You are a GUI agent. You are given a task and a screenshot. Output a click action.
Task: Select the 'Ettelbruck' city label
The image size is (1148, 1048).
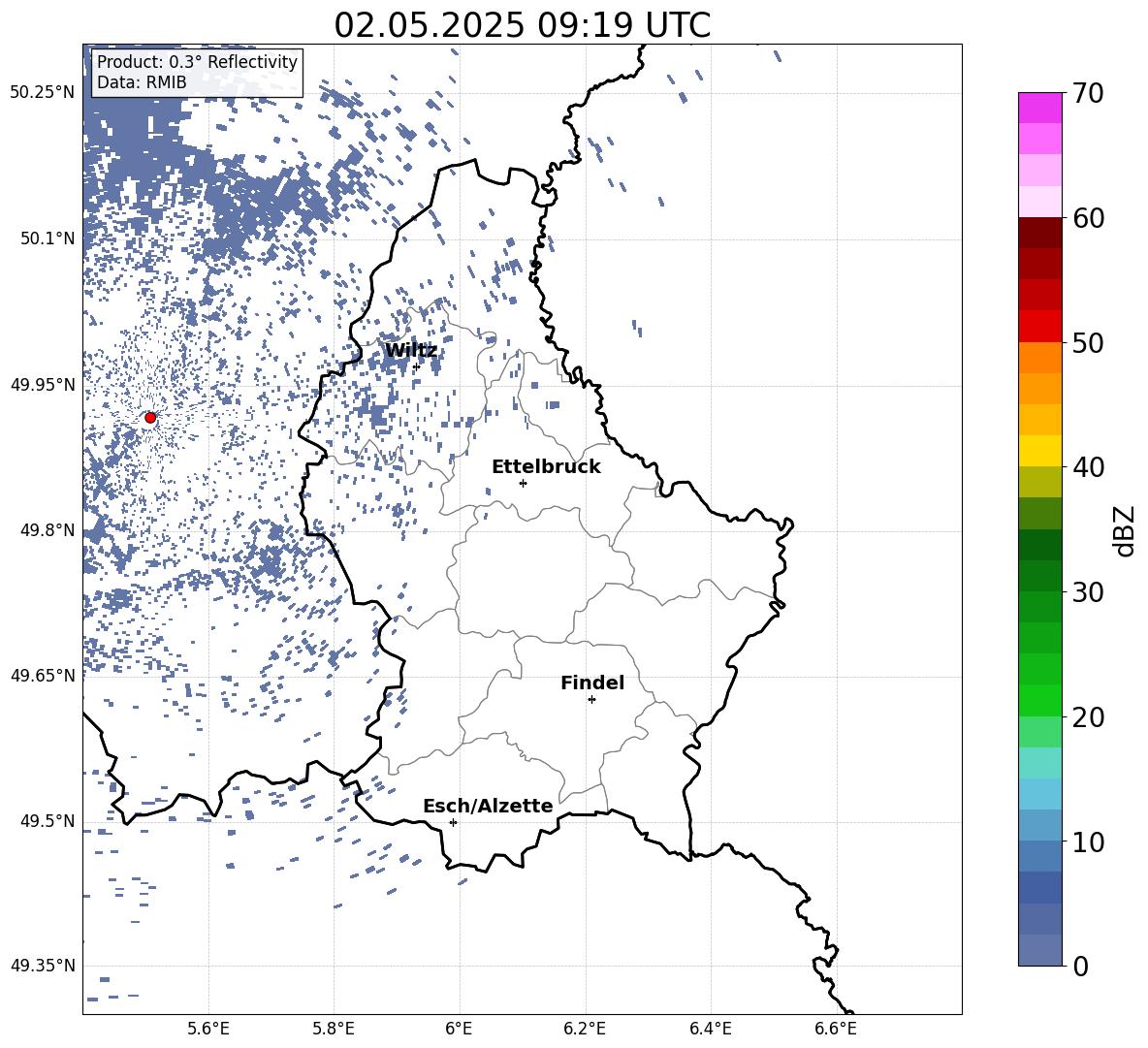546,467
